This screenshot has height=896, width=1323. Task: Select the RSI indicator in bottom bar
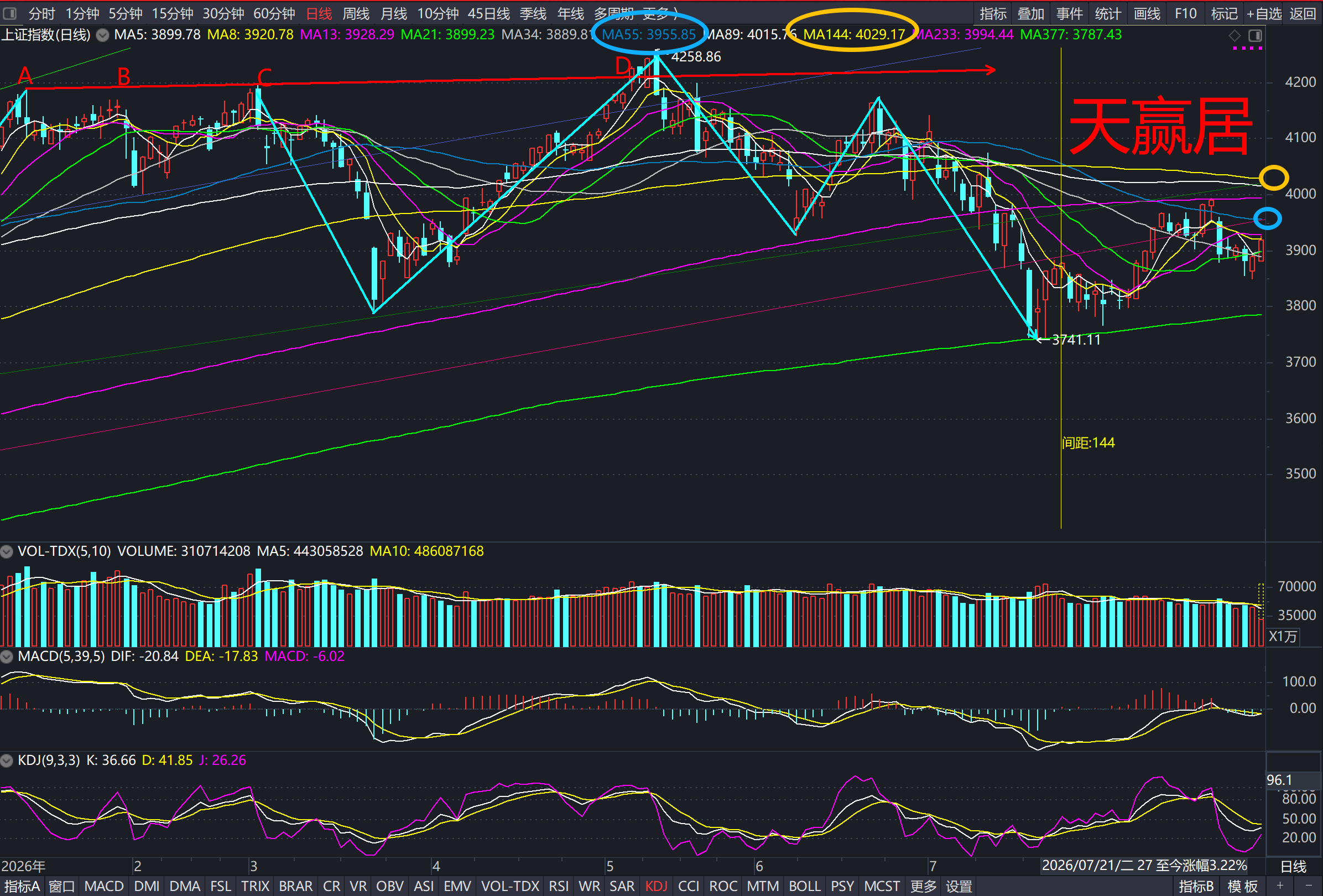(559, 887)
